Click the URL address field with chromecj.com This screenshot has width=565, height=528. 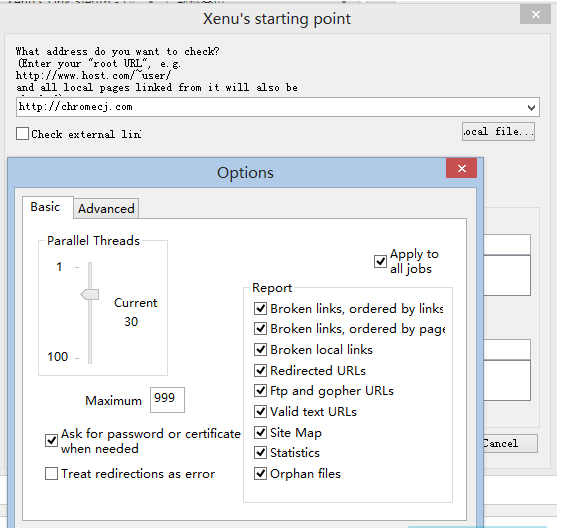[277, 107]
